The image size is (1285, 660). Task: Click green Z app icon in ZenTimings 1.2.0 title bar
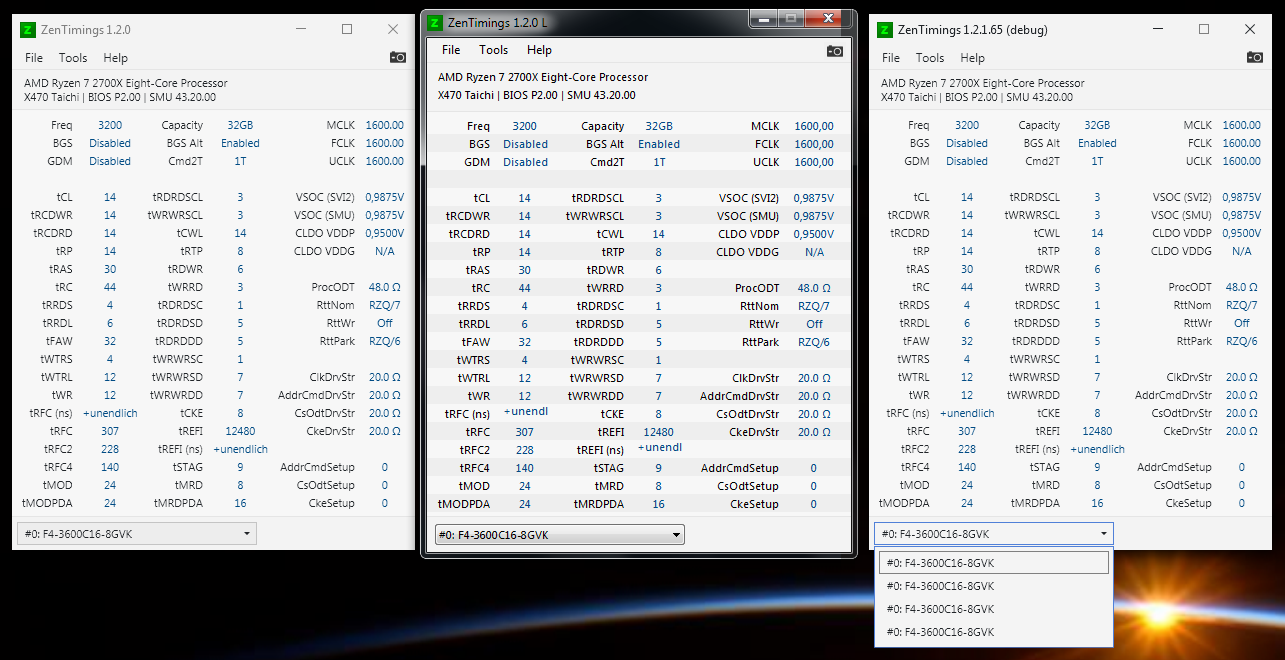pos(27,30)
